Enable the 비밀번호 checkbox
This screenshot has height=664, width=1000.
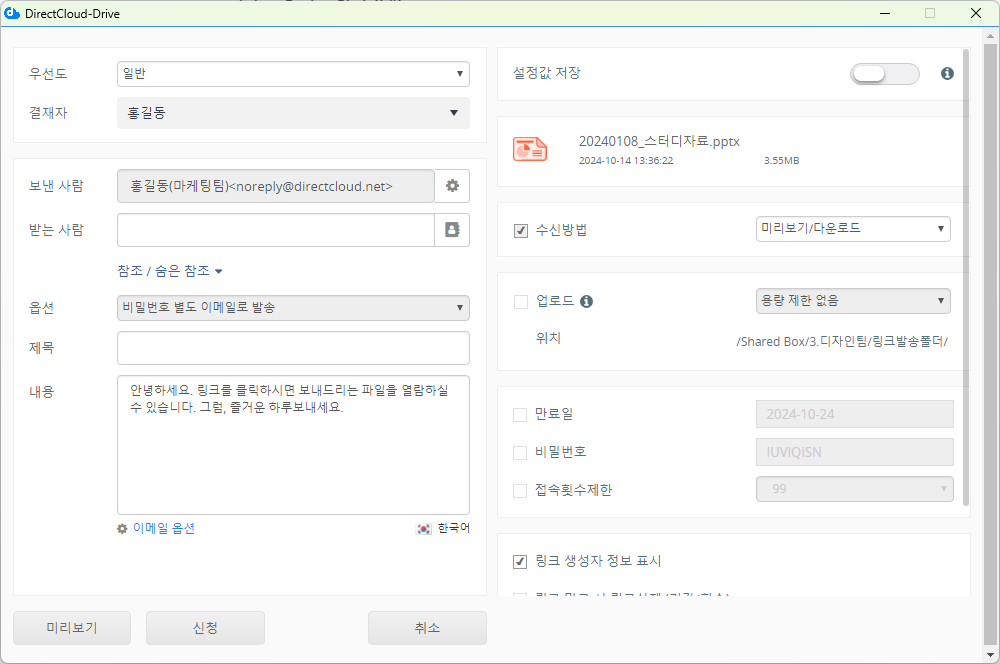[x=520, y=452]
